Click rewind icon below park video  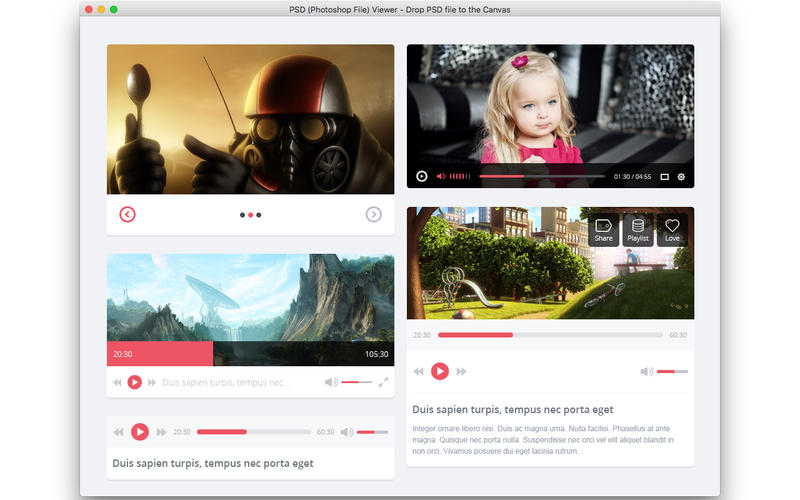[418, 372]
